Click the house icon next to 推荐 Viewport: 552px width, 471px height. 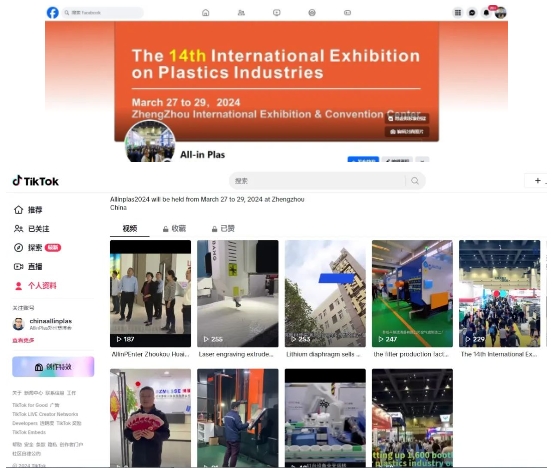[18, 210]
